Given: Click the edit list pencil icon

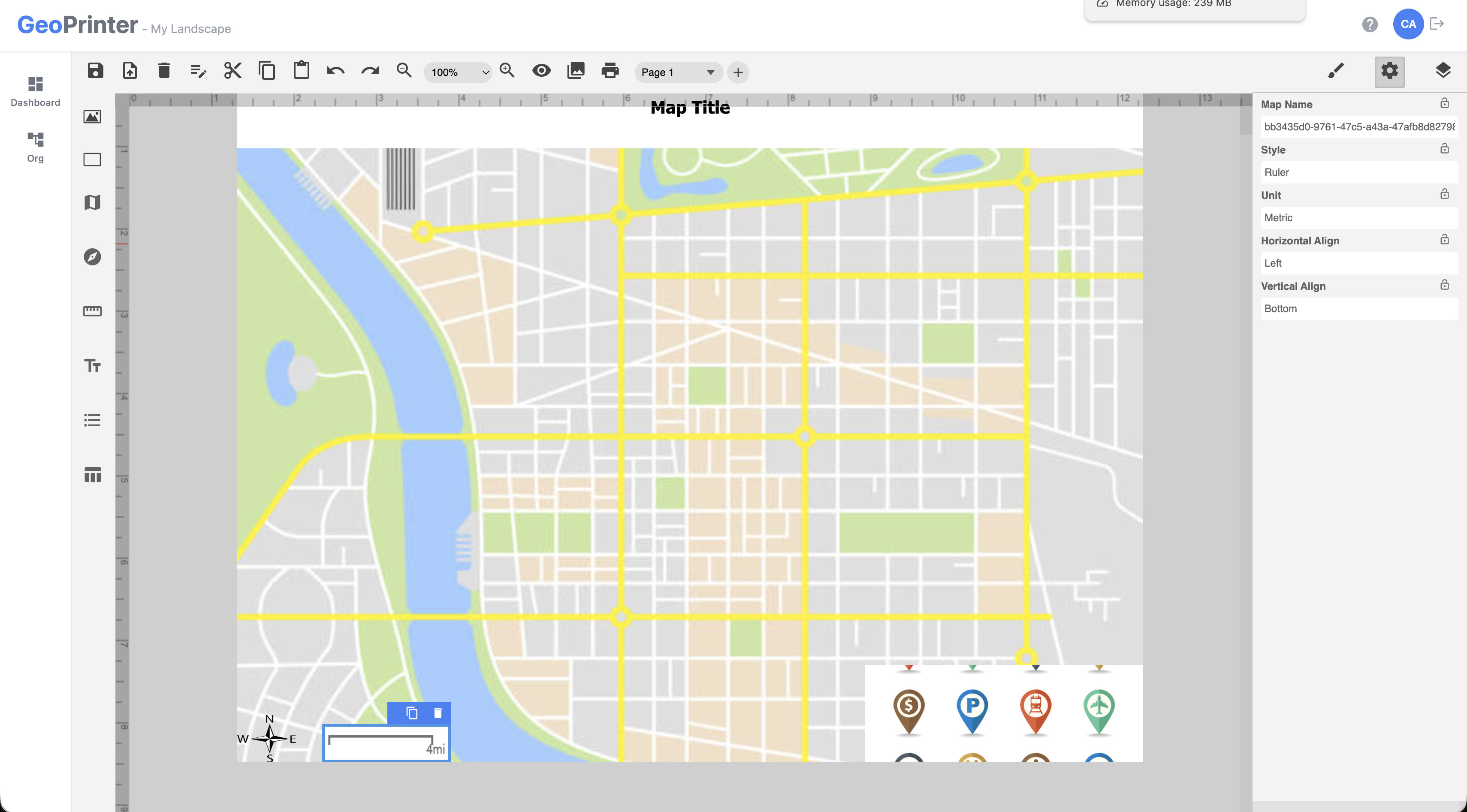Looking at the screenshot, I should point(198,71).
